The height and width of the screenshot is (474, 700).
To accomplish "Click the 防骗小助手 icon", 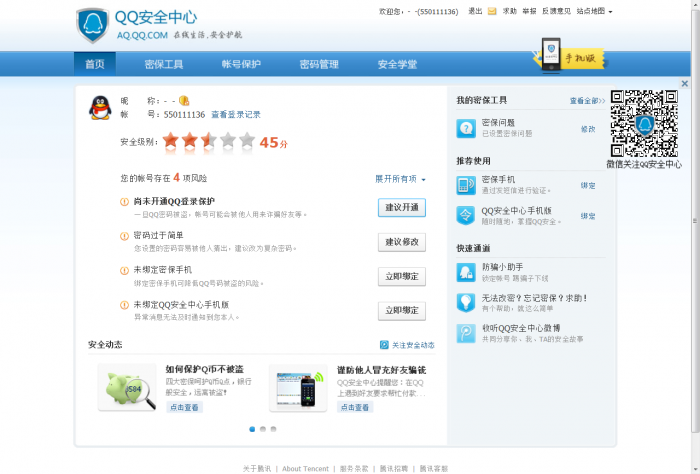I will (466, 272).
